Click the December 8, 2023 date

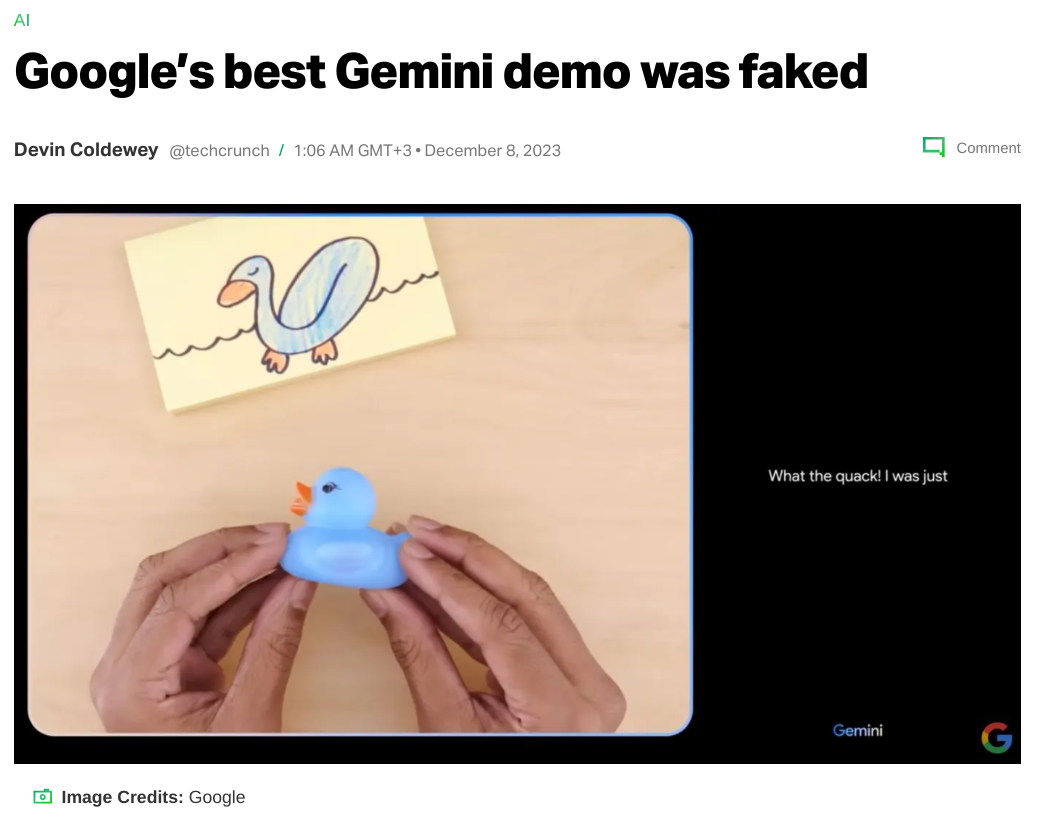point(492,151)
